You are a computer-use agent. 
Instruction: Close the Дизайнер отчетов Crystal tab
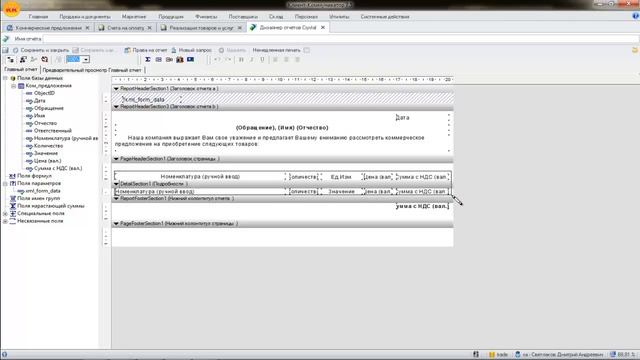[323, 27]
